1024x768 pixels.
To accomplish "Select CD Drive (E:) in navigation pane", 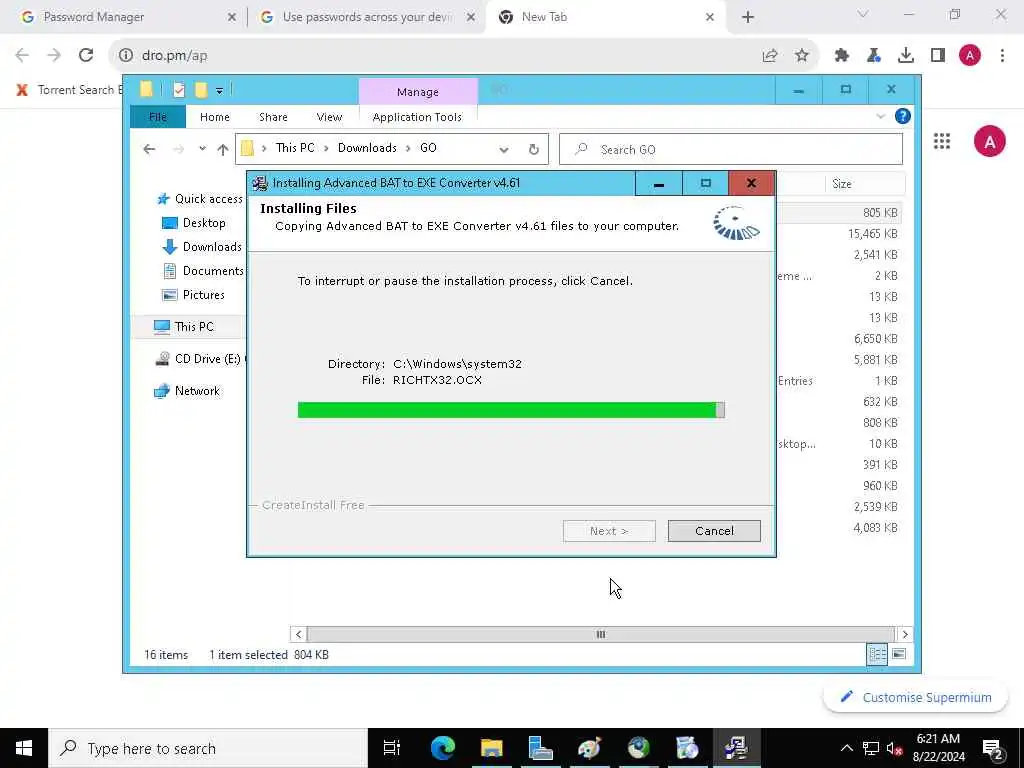I will tap(199, 359).
